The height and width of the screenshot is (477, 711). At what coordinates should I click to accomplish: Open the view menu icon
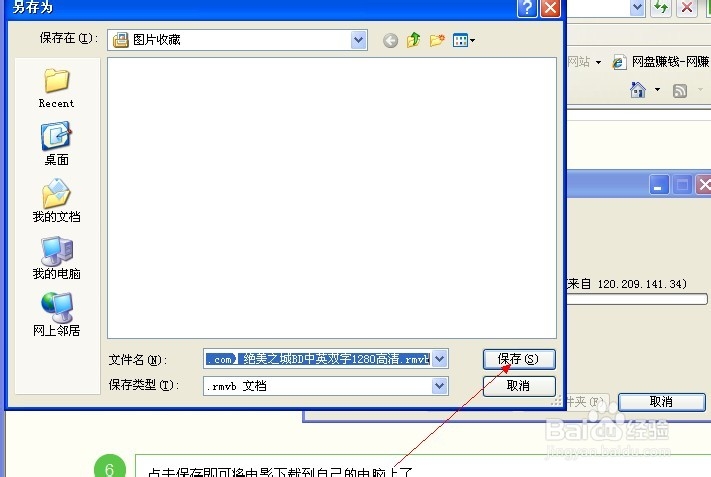(x=463, y=40)
